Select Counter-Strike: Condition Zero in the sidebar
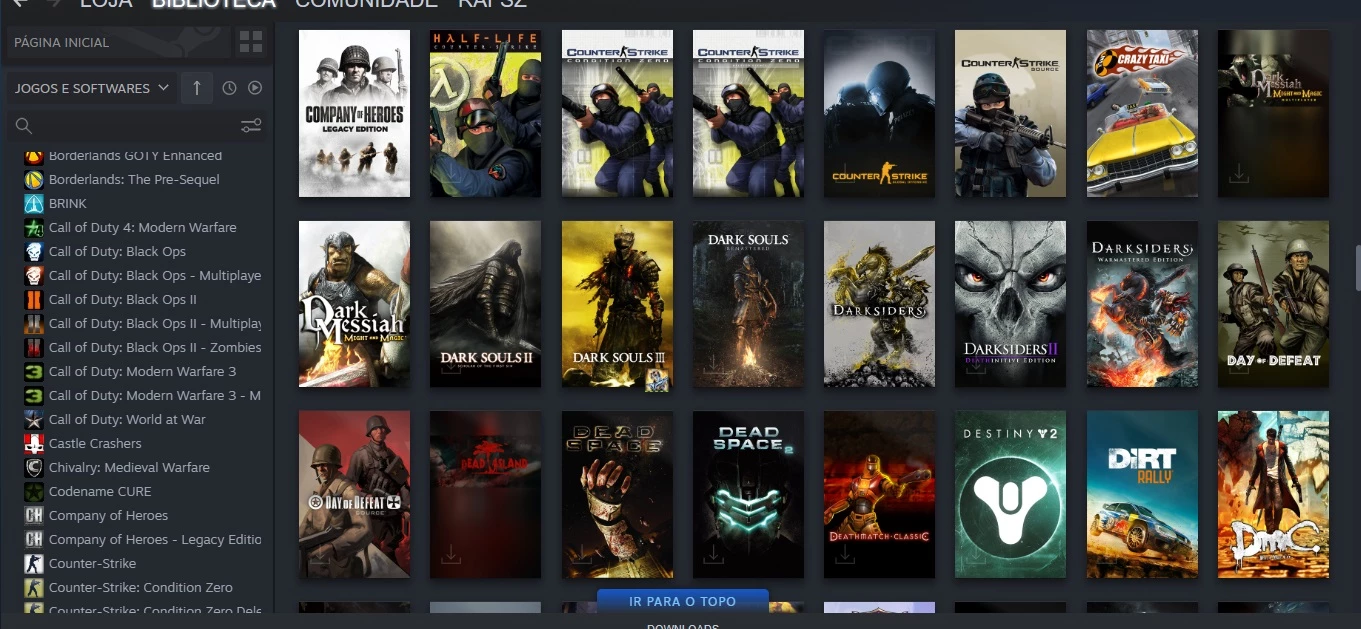The width and height of the screenshot is (1361, 629). (141, 588)
